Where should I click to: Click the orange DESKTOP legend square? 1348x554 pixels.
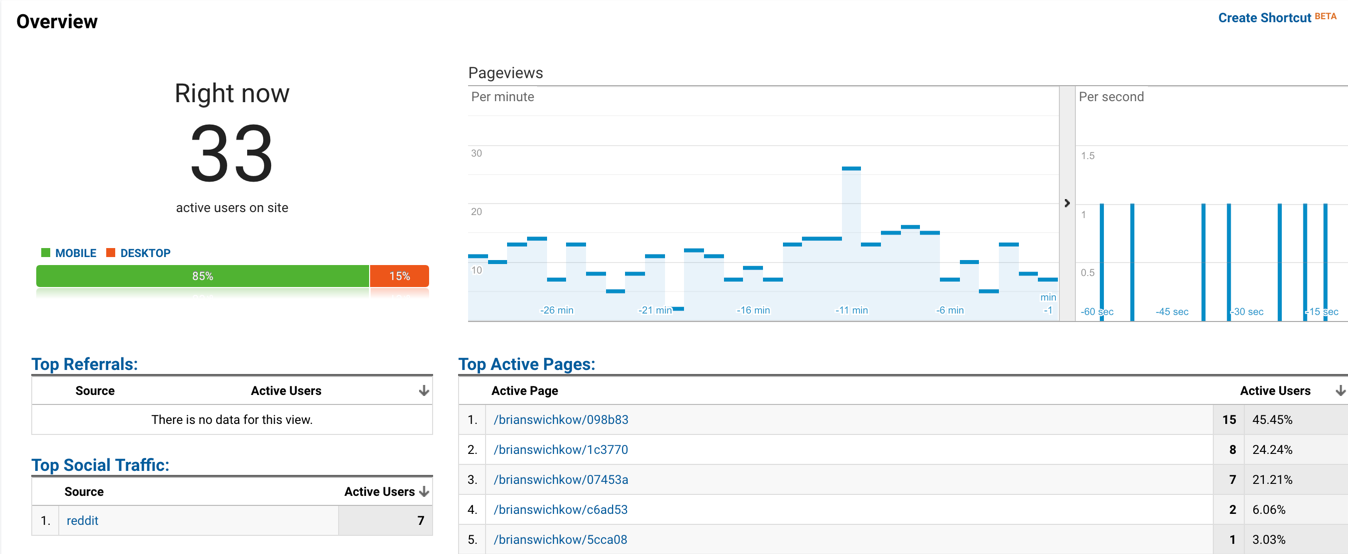[111, 253]
